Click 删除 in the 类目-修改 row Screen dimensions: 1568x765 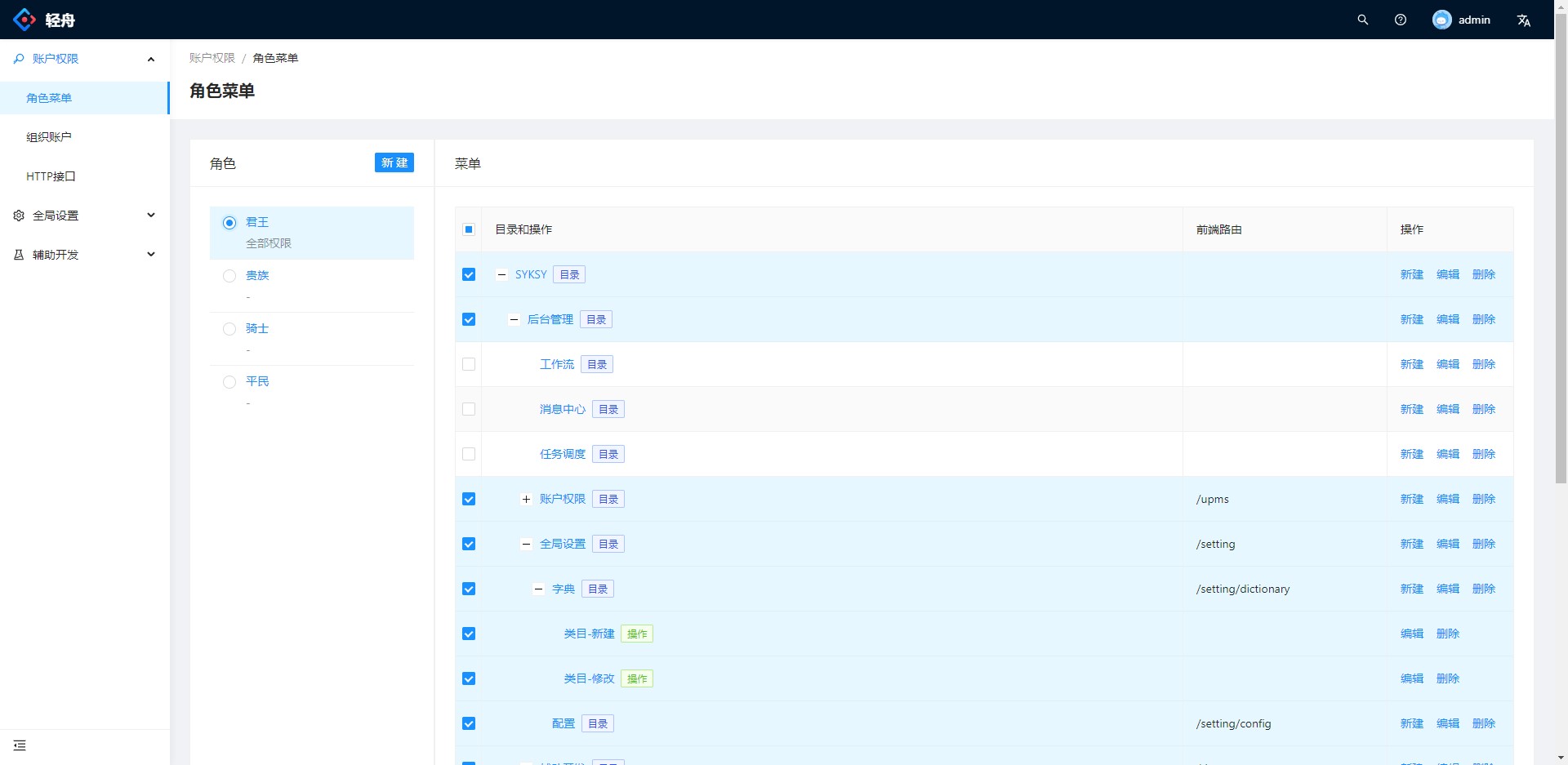(x=1448, y=678)
